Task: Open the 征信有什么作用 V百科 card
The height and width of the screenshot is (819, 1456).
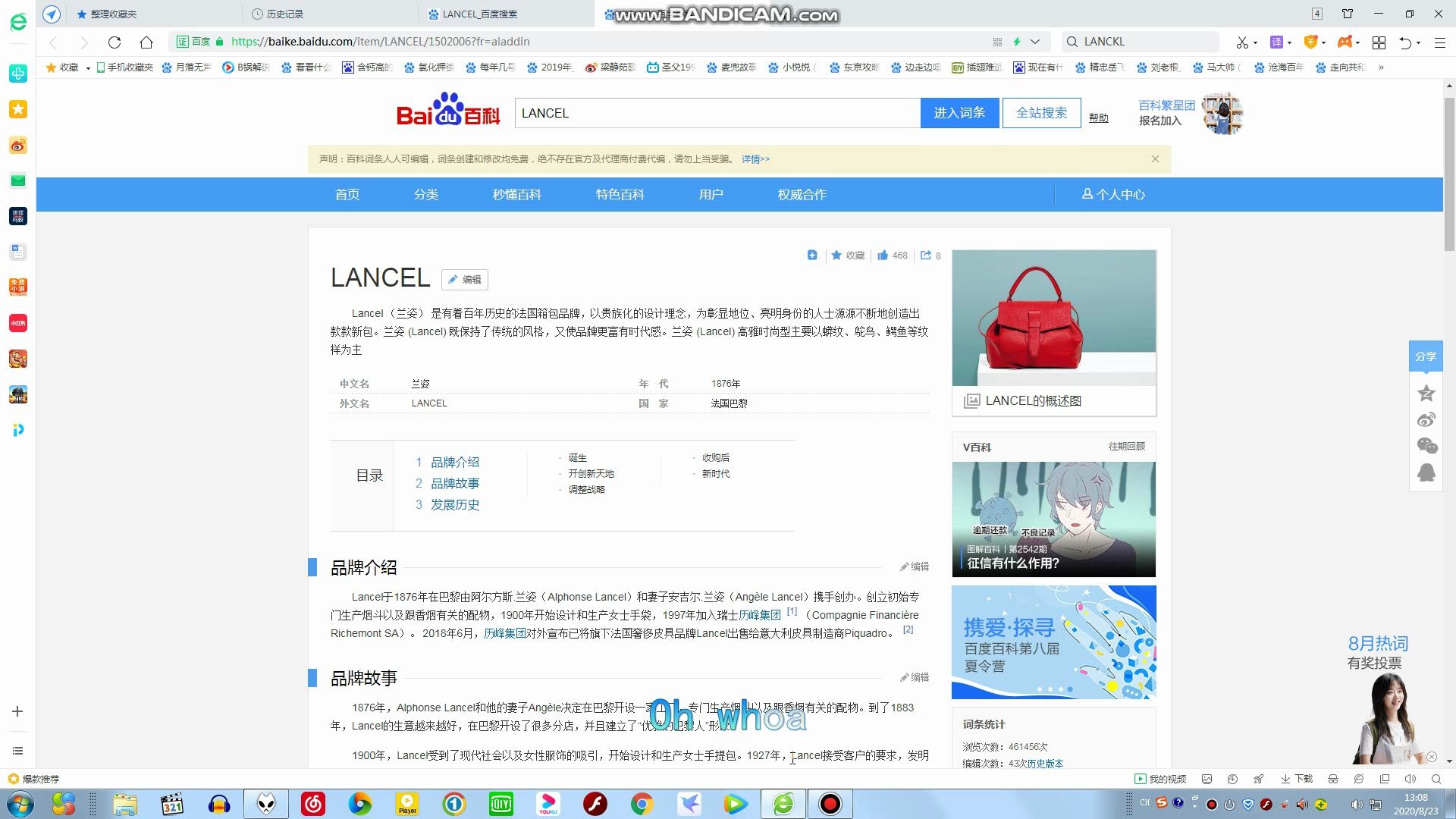Action: point(1054,519)
